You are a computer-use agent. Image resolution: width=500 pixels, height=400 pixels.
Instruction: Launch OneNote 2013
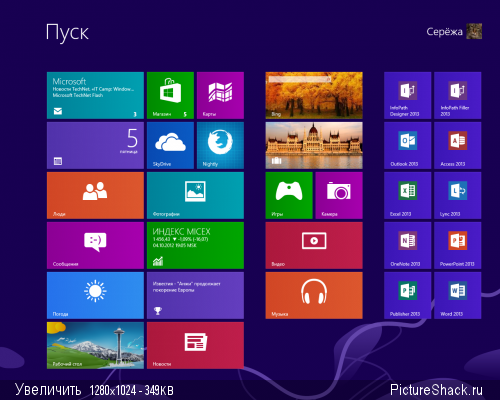point(408,245)
